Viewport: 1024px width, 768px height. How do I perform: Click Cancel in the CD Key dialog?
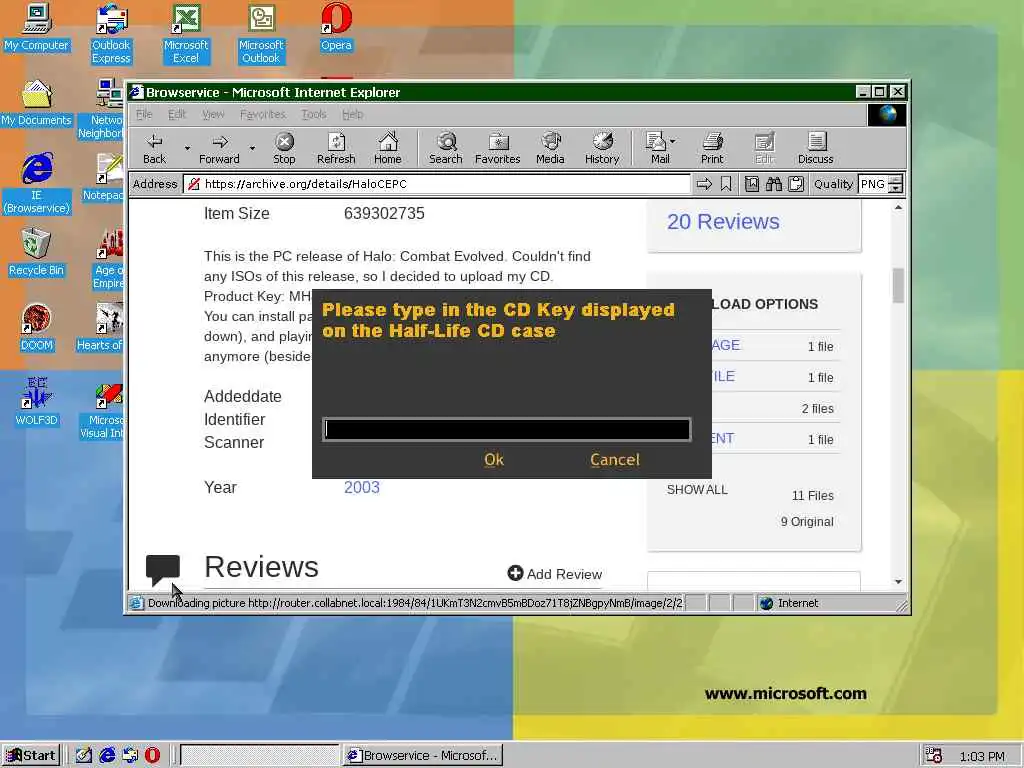click(x=615, y=460)
